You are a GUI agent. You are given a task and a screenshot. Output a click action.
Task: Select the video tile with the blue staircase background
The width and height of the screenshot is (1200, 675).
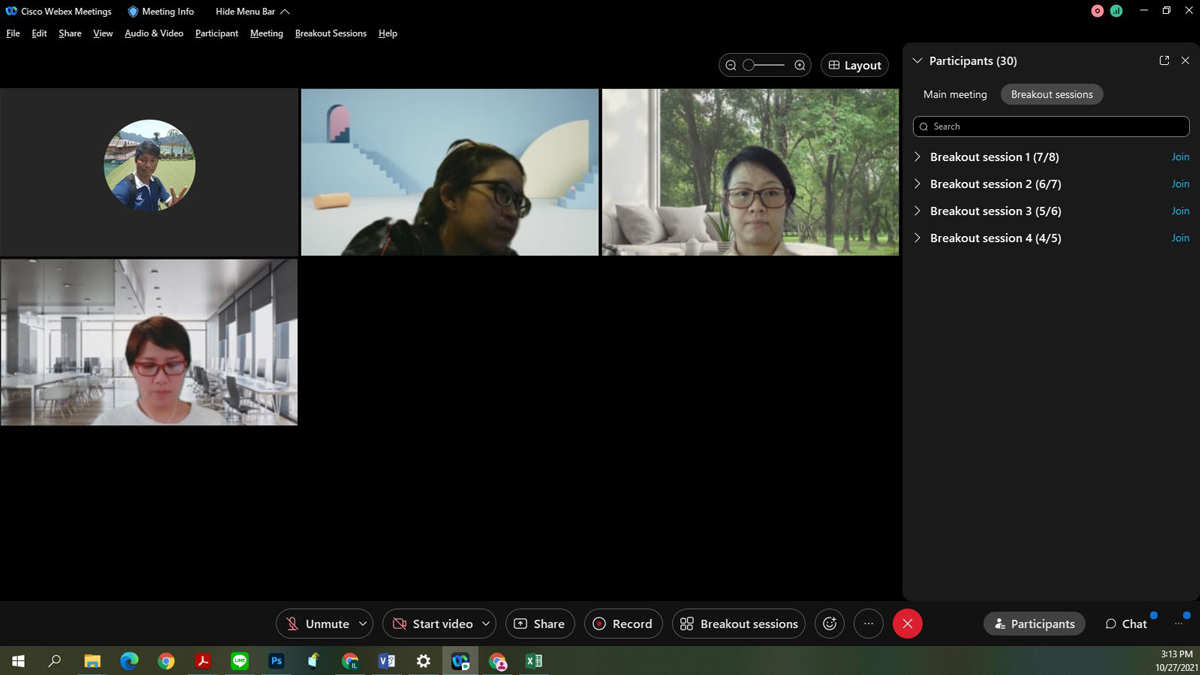tap(450, 172)
